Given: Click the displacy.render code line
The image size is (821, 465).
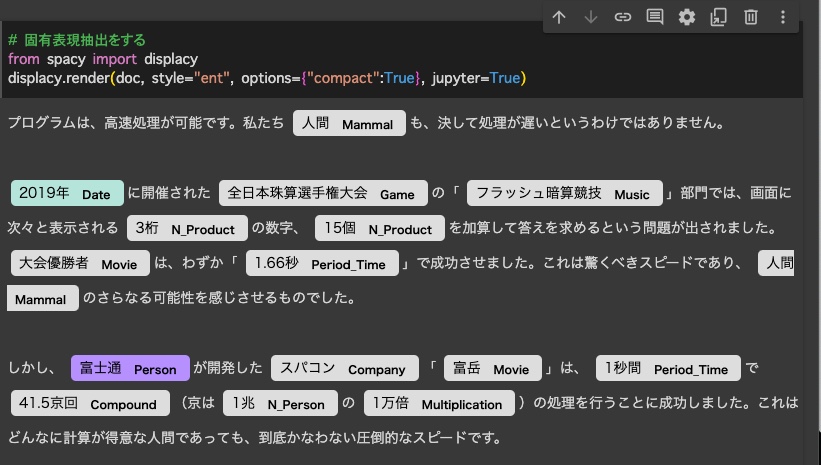Looking at the screenshot, I should pos(267,78).
